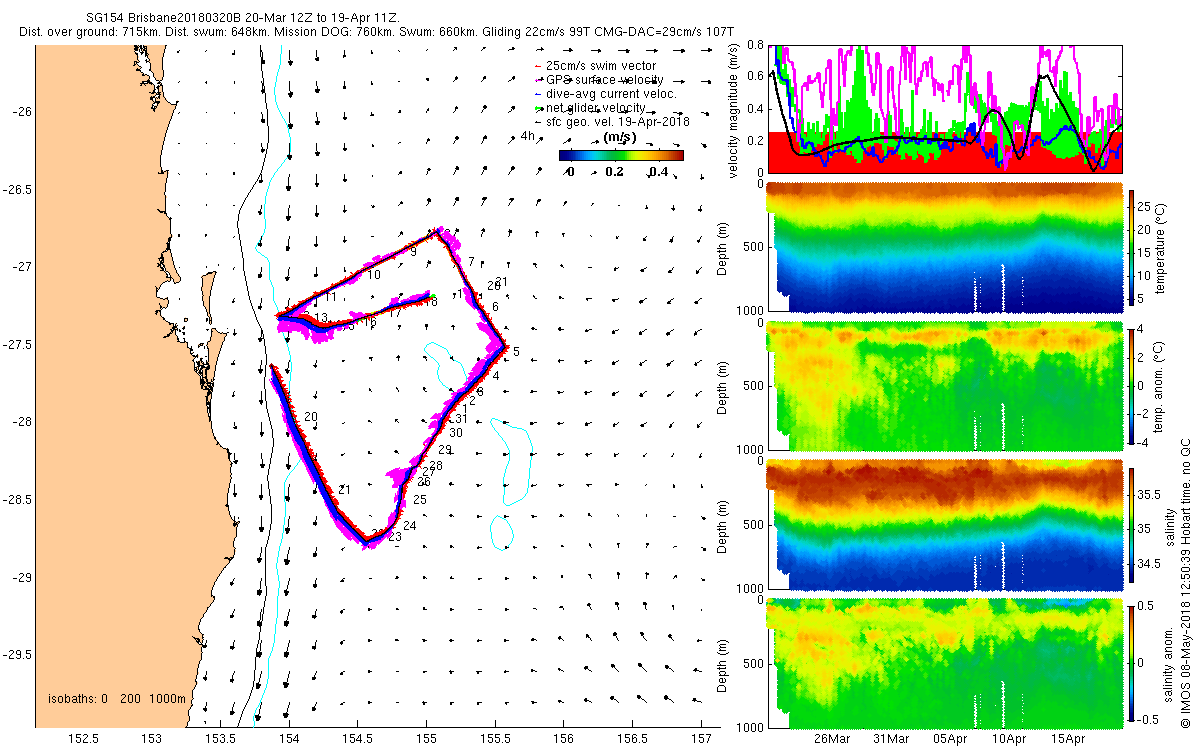Click the '-26' latitude tick label
Screen dimensions: 1200x750
(20, 111)
